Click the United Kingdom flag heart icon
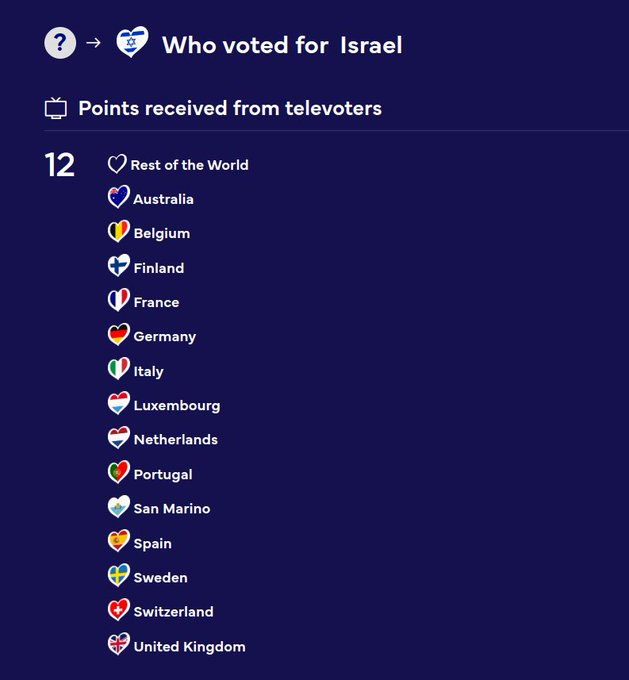 tap(119, 645)
